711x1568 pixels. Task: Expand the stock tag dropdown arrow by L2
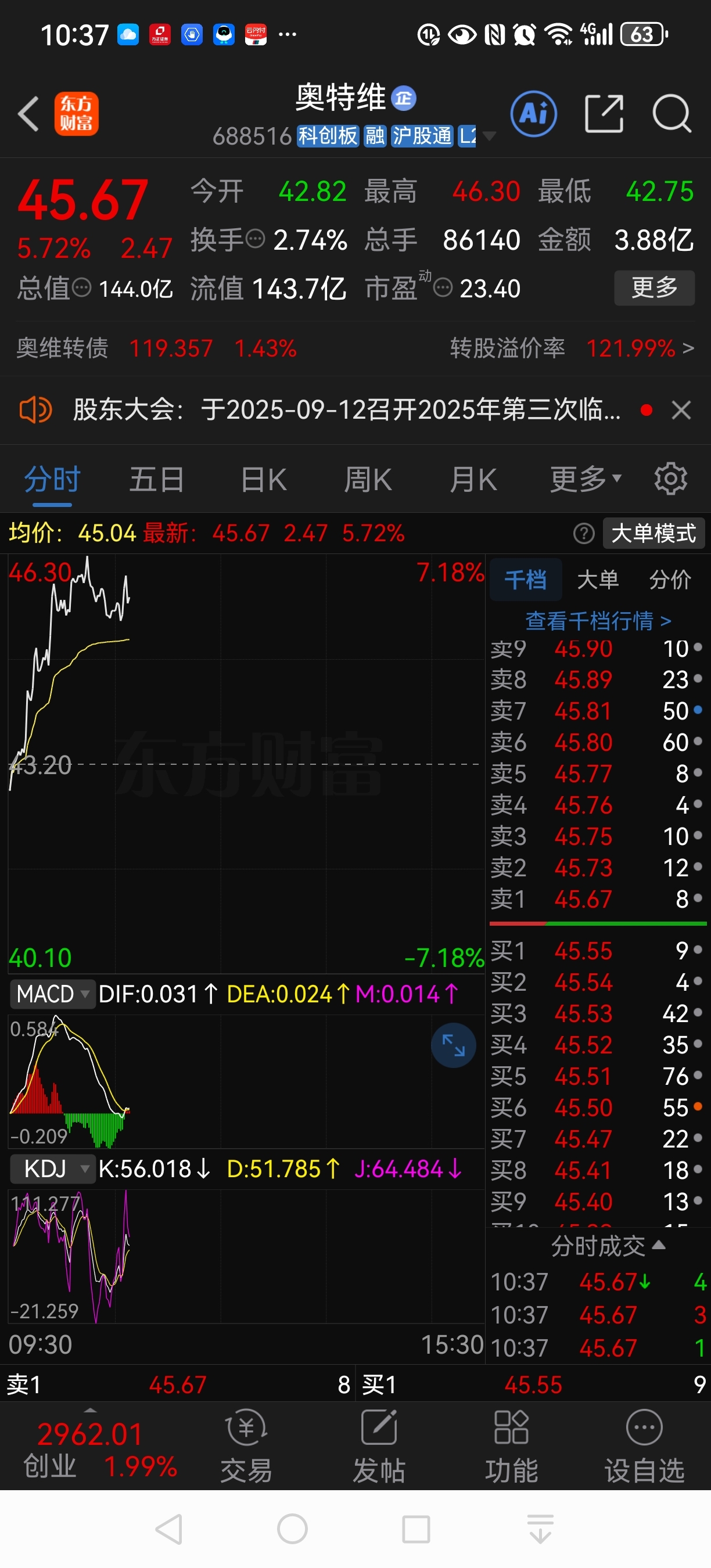coord(489,136)
